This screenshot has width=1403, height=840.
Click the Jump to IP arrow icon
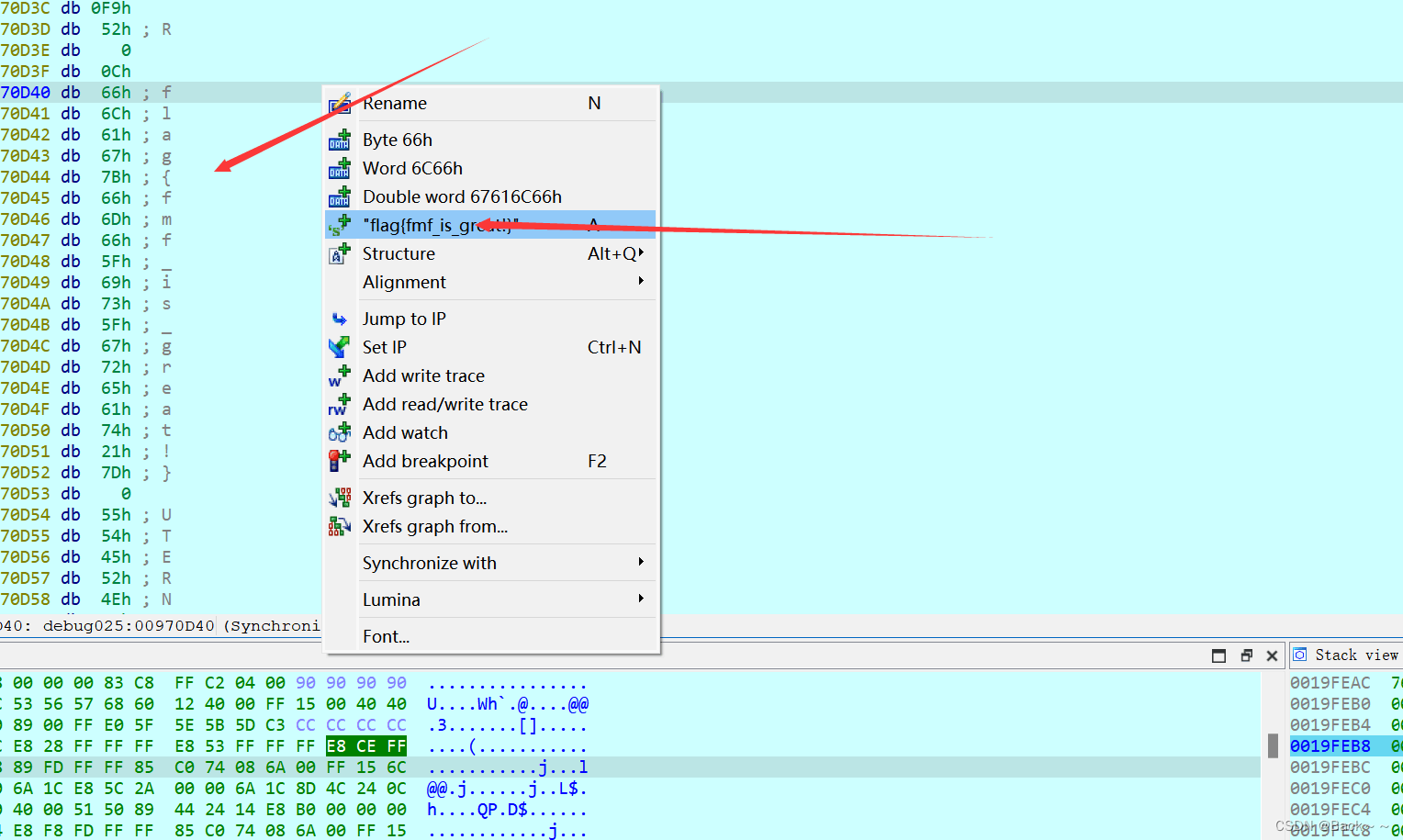click(x=340, y=319)
